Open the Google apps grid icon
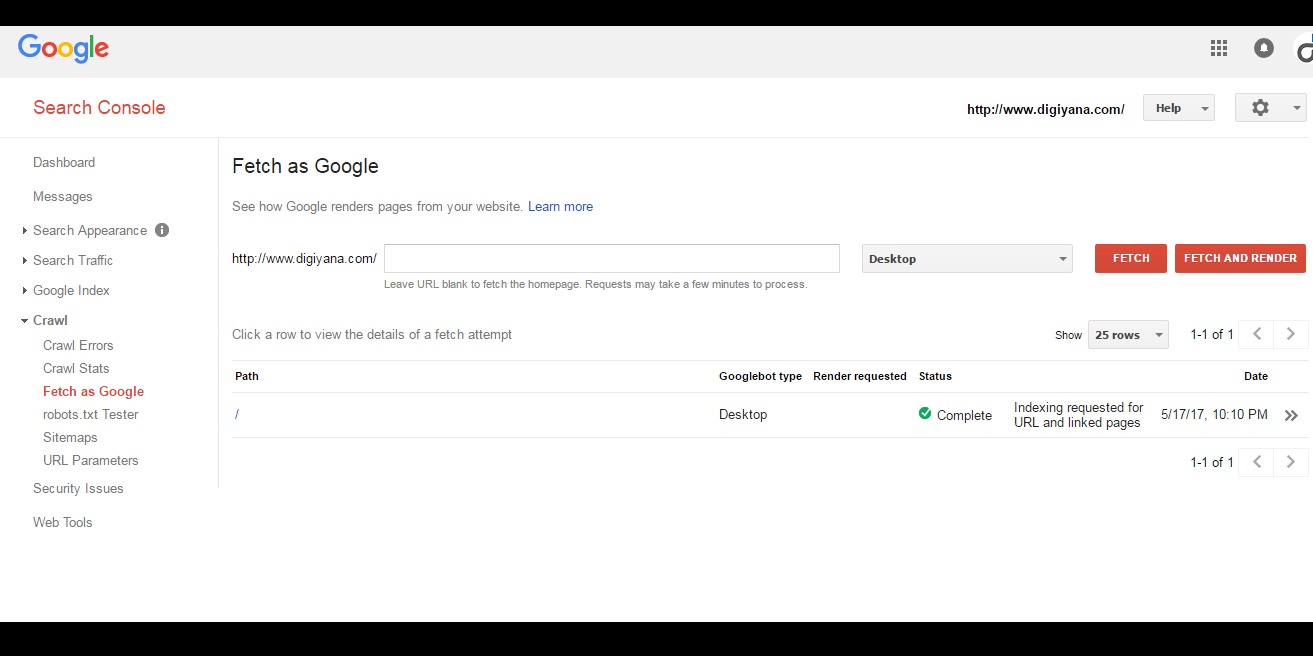The width and height of the screenshot is (1313, 656). (x=1218, y=48)
